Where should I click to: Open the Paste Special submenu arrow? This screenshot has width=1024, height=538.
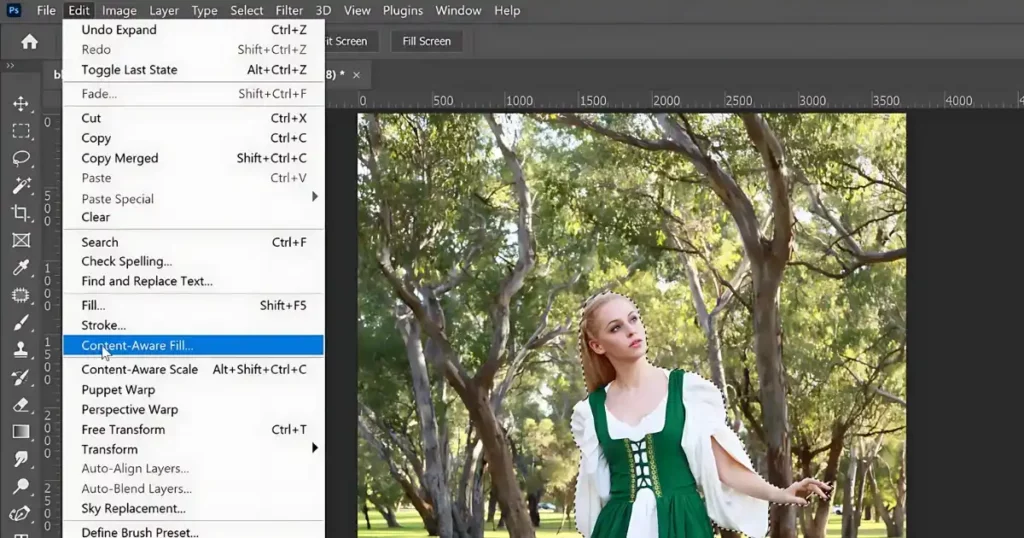315,197
